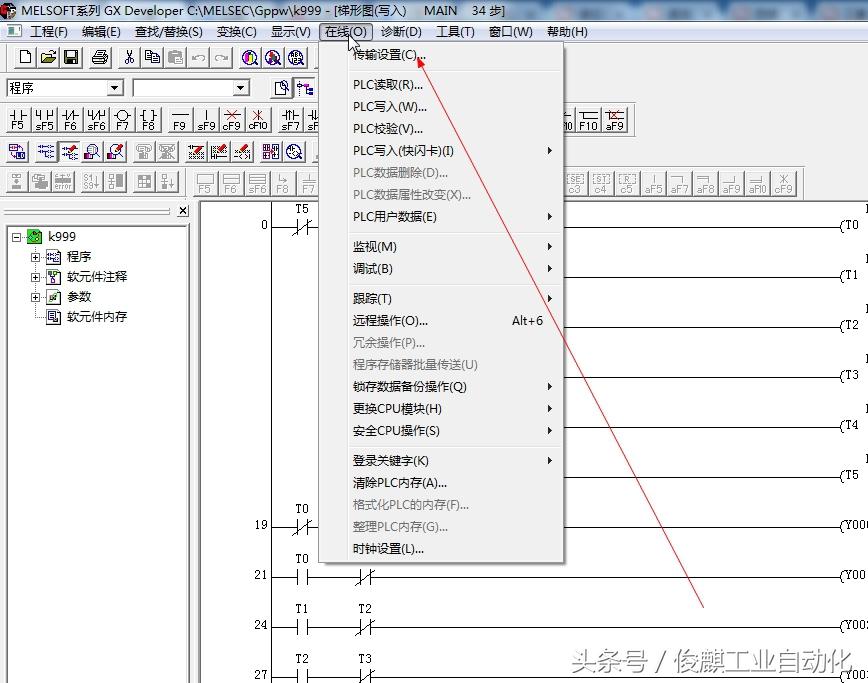Image resolution: width=868 pixels, height=683 pixels.
Task: Close the project tree panel
Action: [x=183, y=211]
